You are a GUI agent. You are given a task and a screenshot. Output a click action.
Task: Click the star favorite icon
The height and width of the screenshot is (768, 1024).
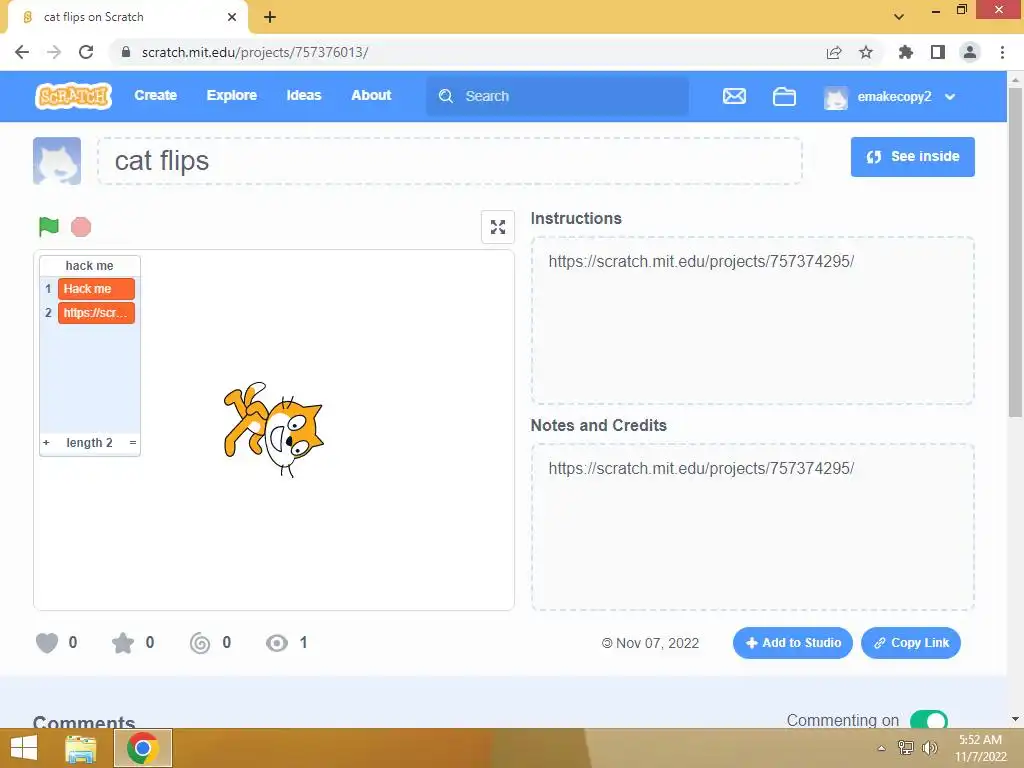(x=123, y=643)
